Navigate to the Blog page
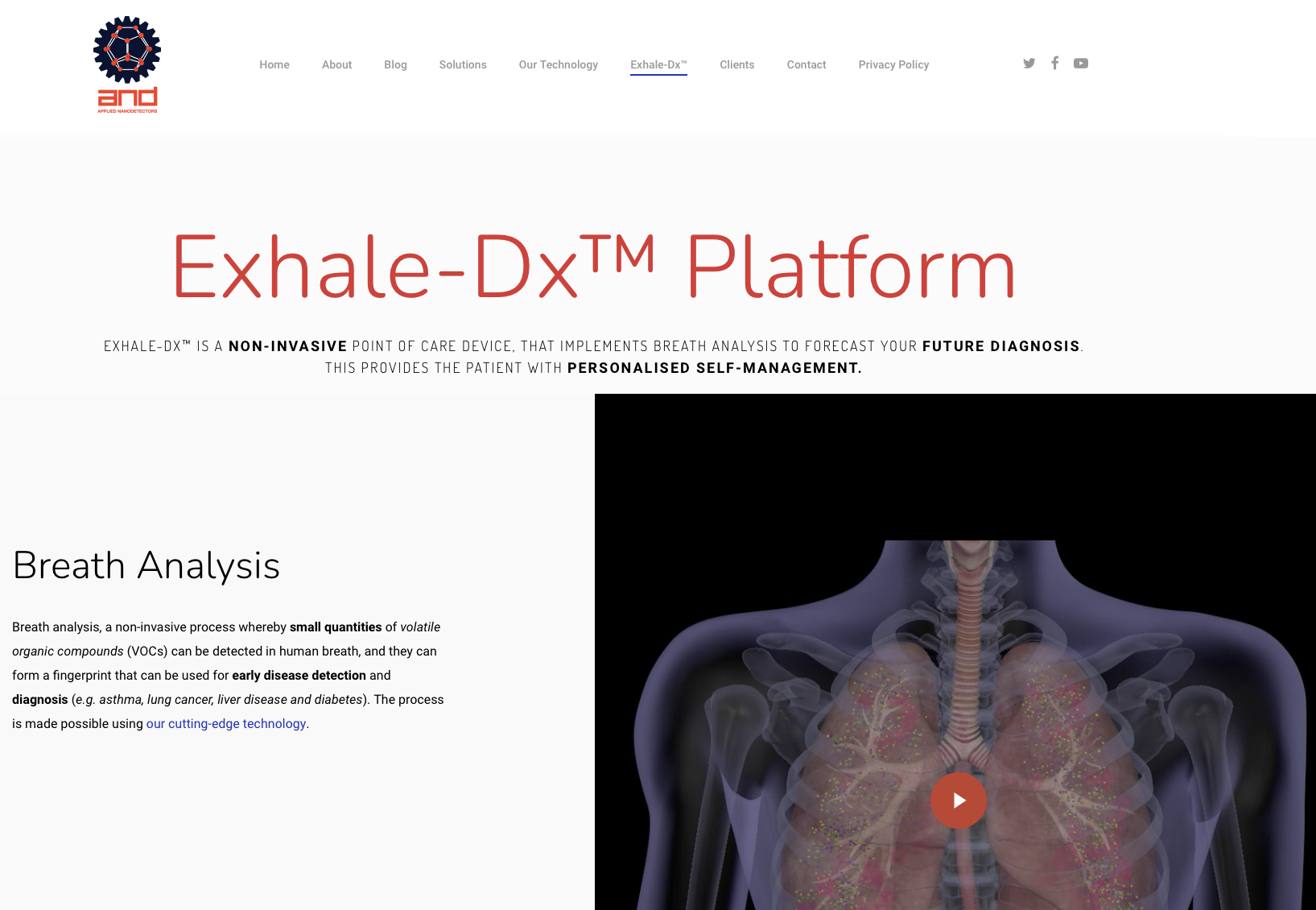The height and width of the screenshot is (910, 1316). pos(395,65)
